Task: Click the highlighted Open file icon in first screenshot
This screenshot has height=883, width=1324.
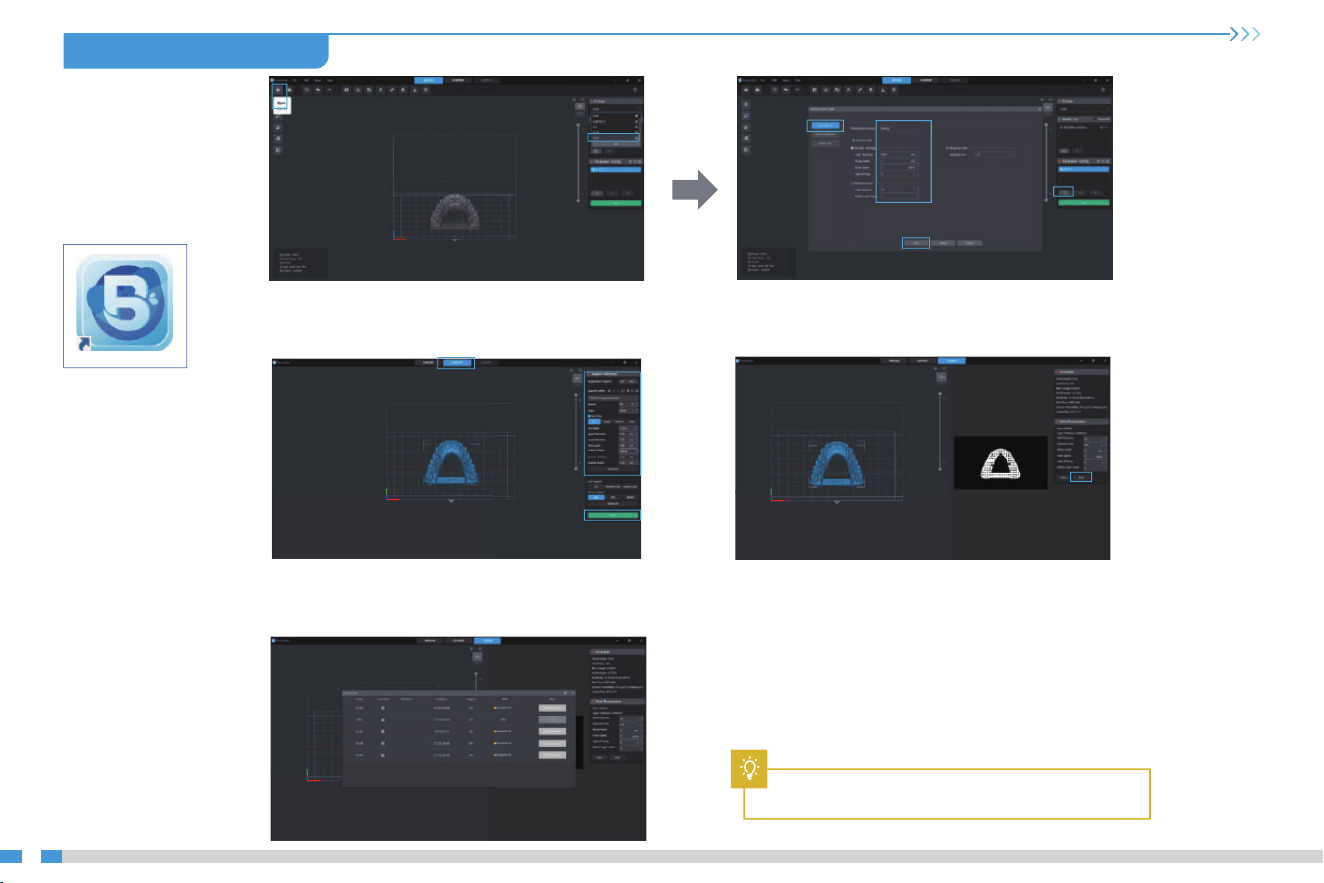Action: tap(278, 90)
